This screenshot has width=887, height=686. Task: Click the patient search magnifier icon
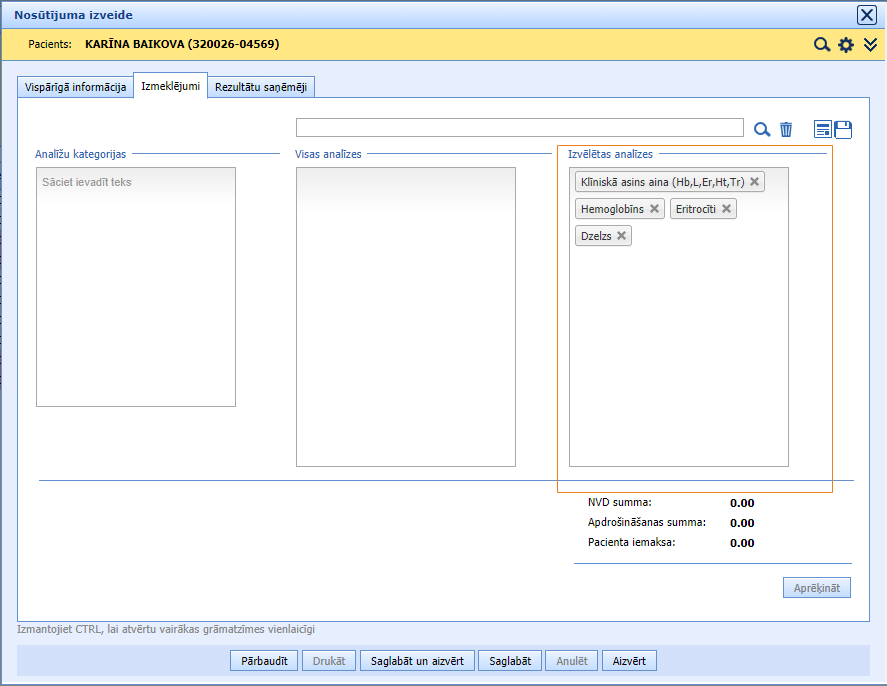(x=822, y=45)
